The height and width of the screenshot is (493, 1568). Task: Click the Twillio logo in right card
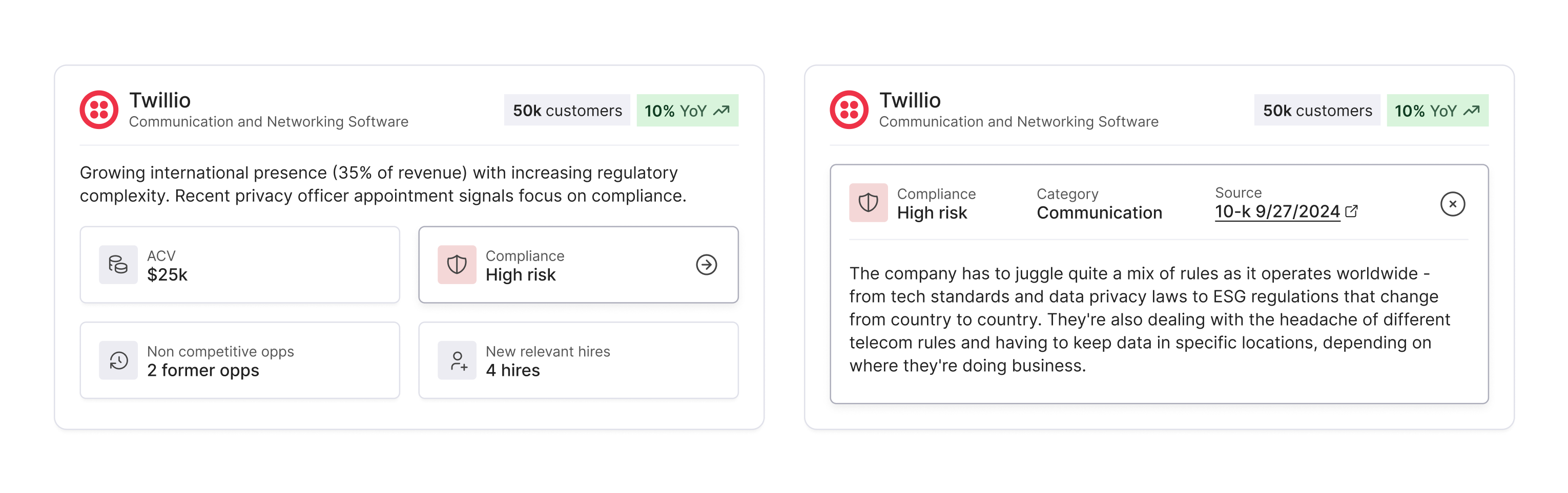[849, 110]
